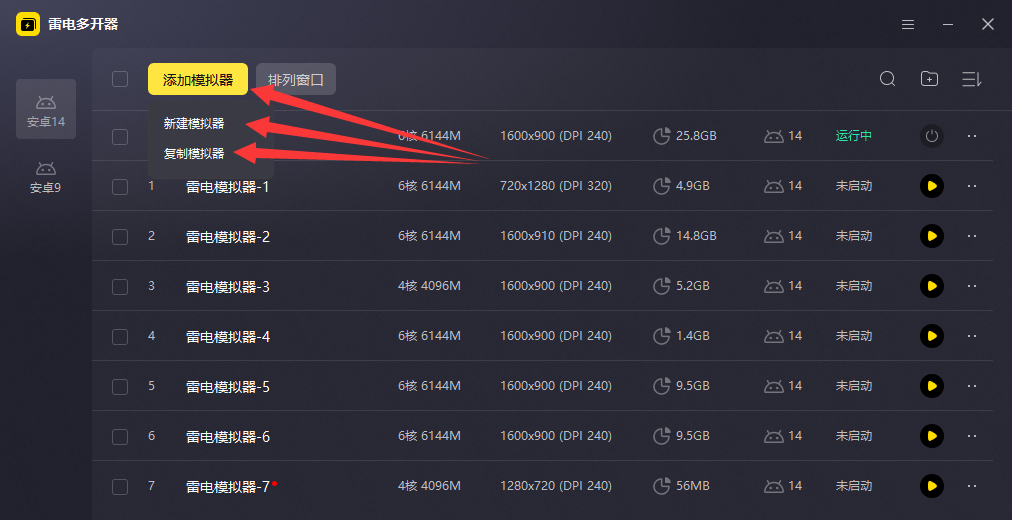This screenshot has height=520, width=1012.
Task: Click the 4核 4096M spec in 雷电模拟器-3 row
Action: 429,286
